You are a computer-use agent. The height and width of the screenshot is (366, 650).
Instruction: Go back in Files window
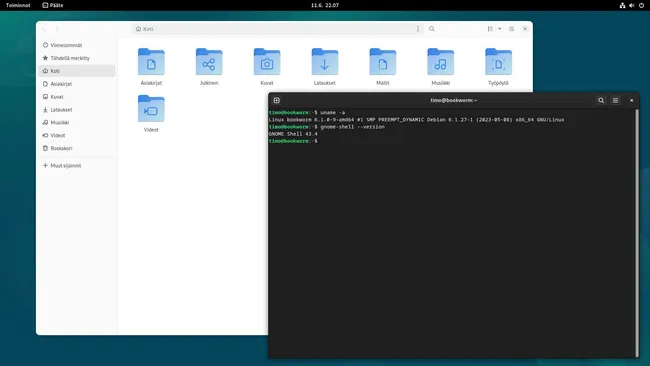(44, 29)
